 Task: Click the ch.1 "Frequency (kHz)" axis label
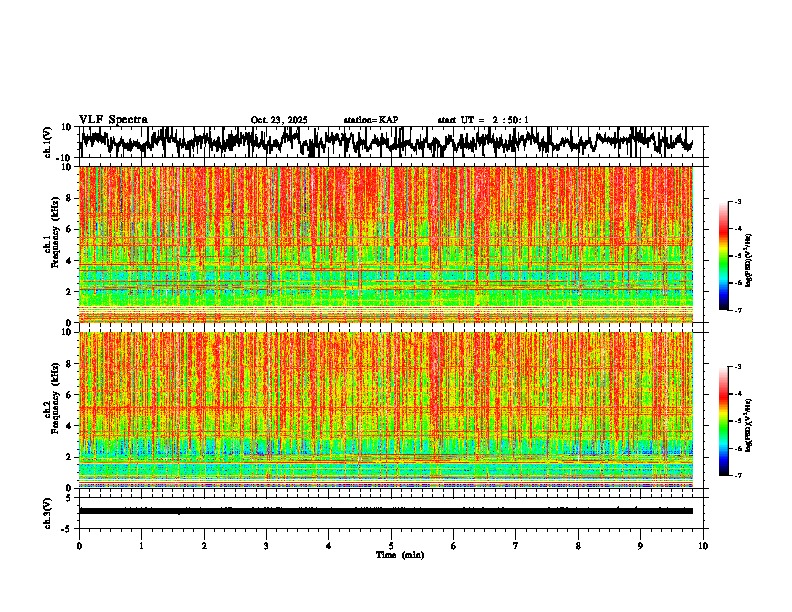pos(54,233)
